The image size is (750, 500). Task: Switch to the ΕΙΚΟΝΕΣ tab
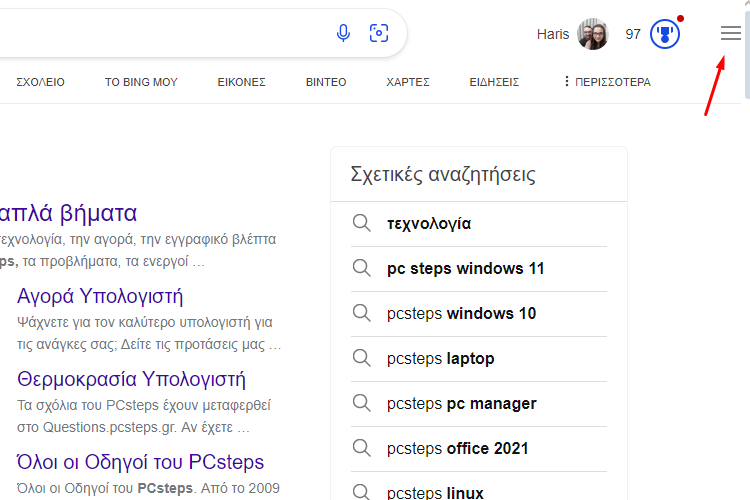coord(242,82)
